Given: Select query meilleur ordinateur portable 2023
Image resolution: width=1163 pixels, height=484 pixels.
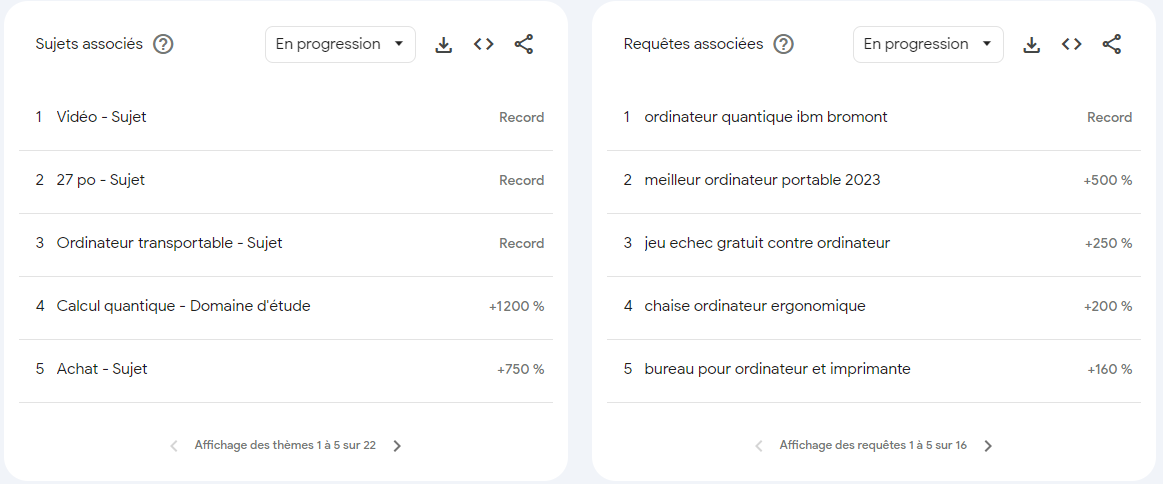Looking at the screenshot, I should click(x=874, y=180).
